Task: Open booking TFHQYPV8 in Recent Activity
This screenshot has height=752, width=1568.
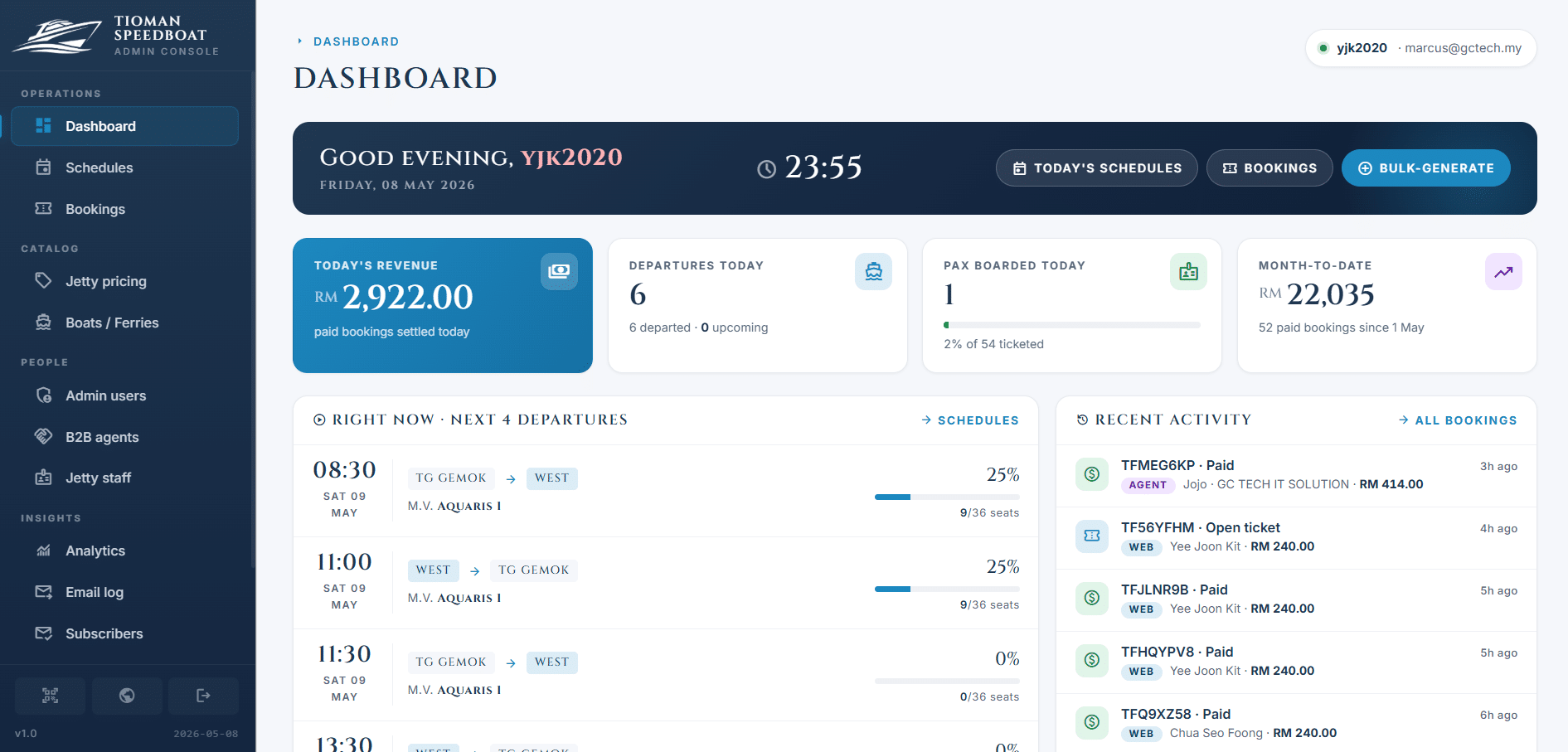Action: (1296, 662)
